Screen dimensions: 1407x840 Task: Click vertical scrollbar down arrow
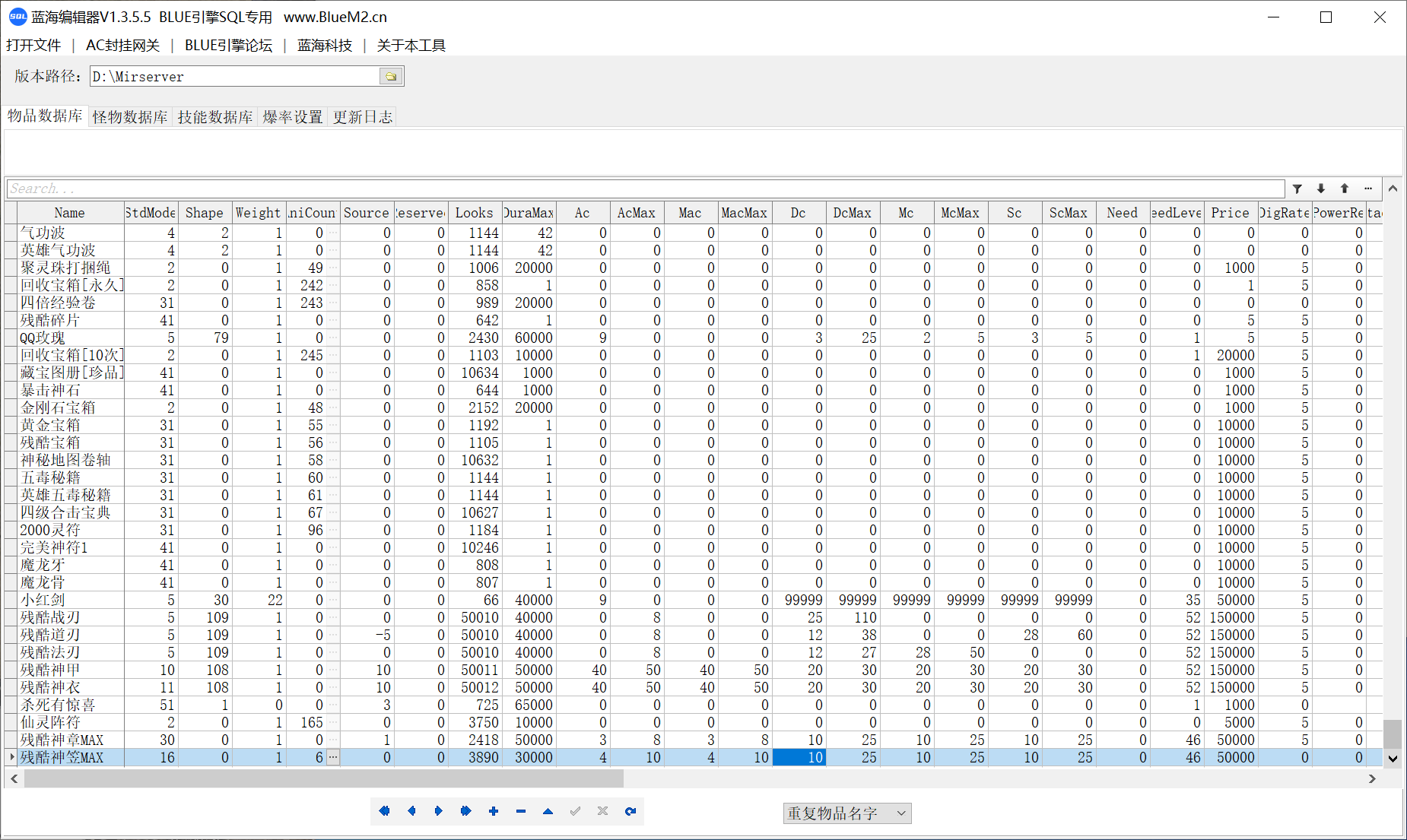[x=1393, y=758]
